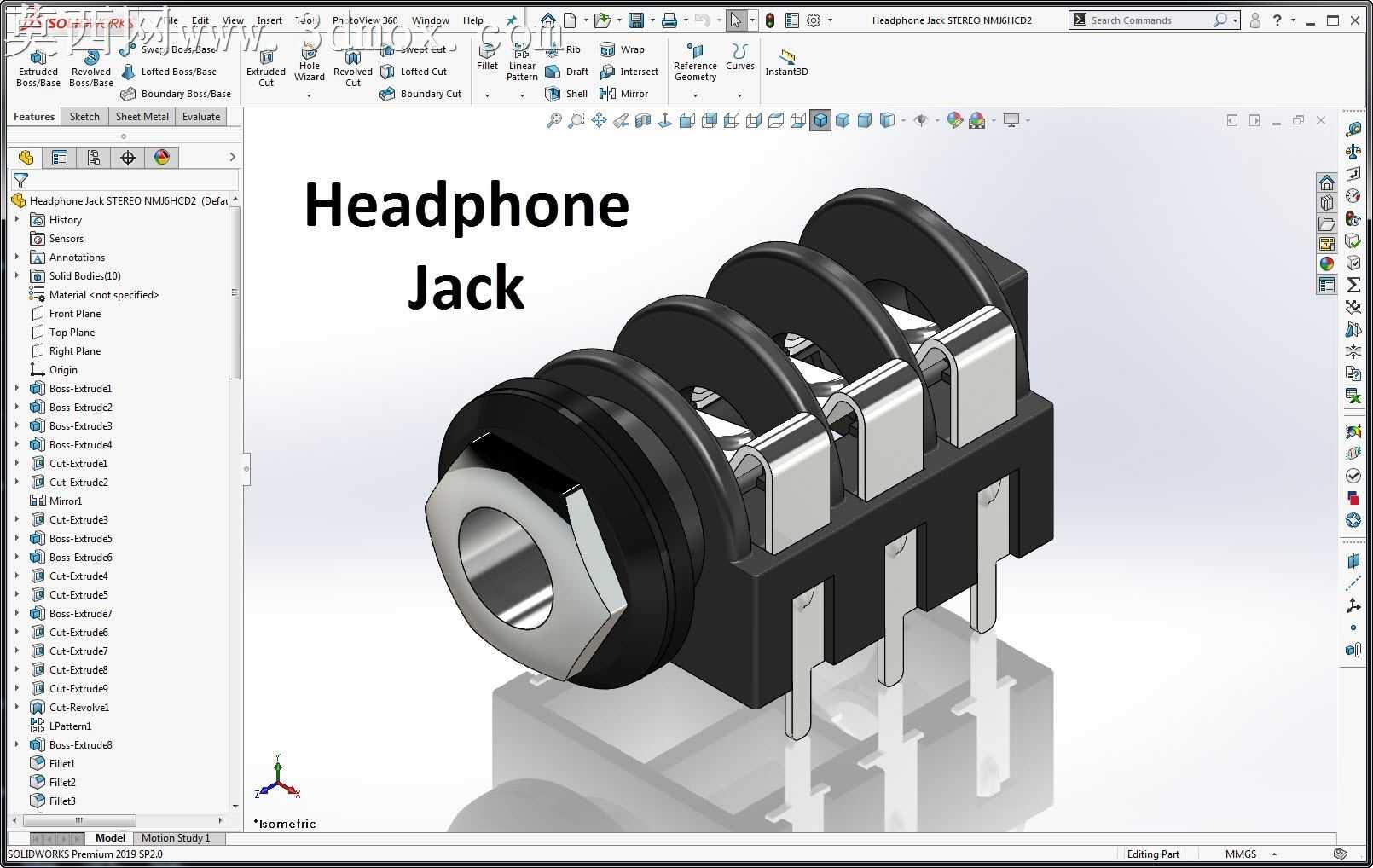Click the Print icon
Image resolution: width=1373 pixels, height=868 pixels.
click(670, 20)
